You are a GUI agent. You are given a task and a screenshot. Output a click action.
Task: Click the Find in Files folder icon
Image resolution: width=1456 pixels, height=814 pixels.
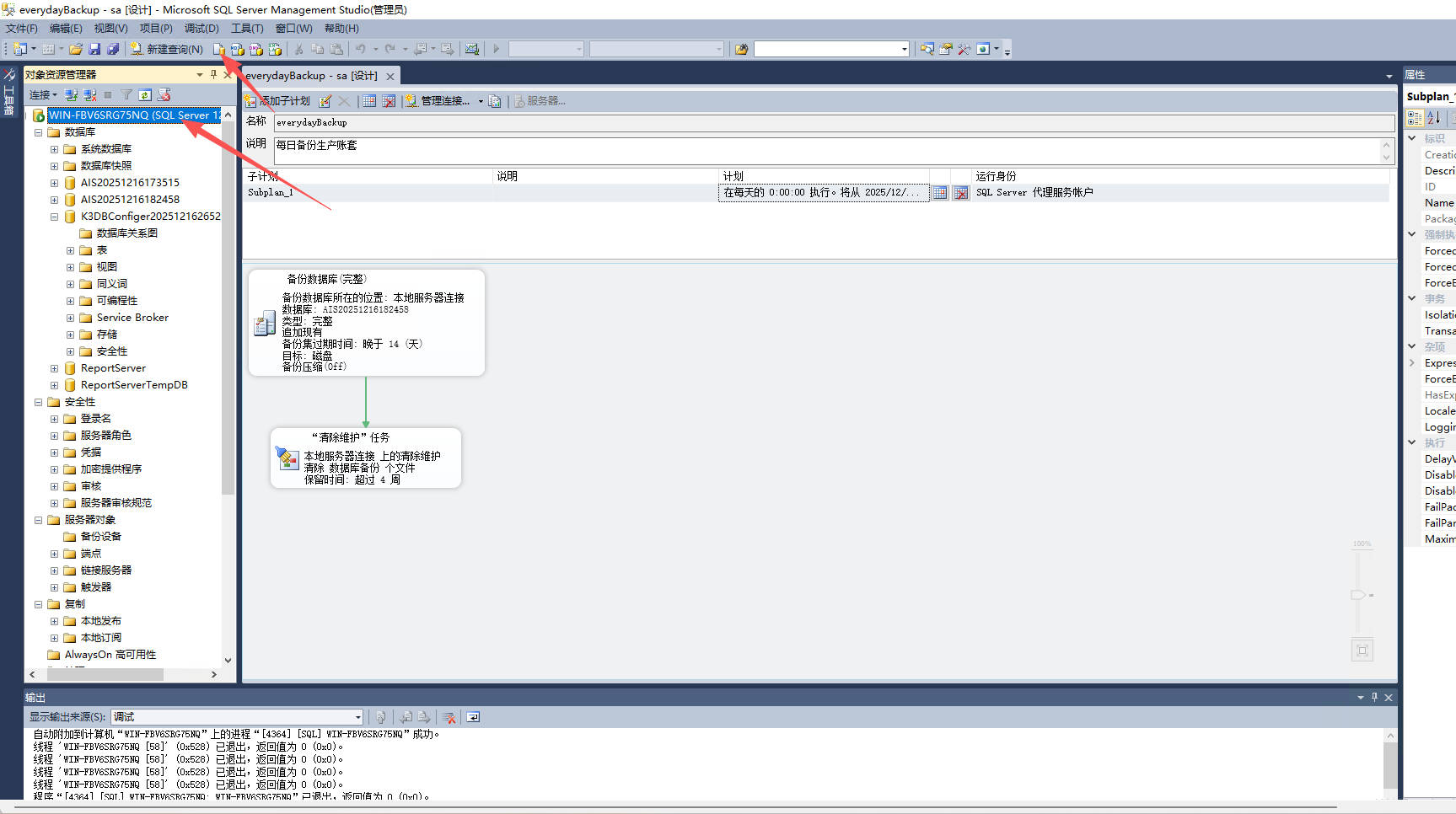click(x=742, y=49)
